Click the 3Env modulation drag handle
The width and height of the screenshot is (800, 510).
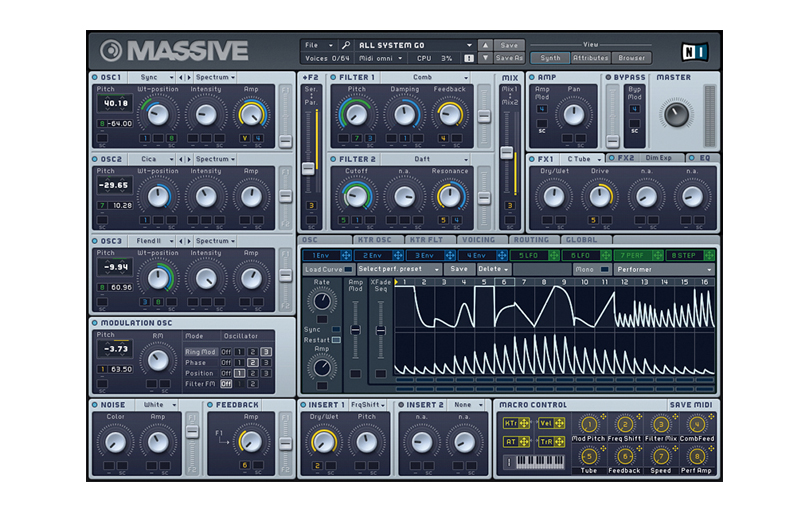pos(450,255)
